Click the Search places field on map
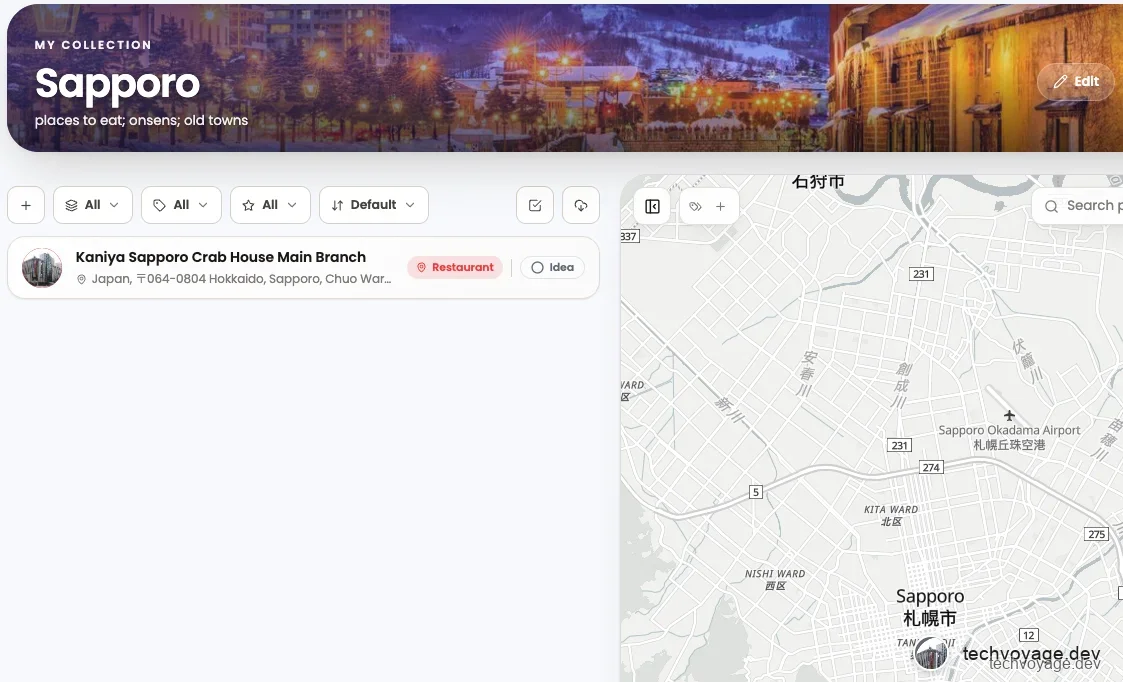1123x682 pixels. (x=1078, y=206)
